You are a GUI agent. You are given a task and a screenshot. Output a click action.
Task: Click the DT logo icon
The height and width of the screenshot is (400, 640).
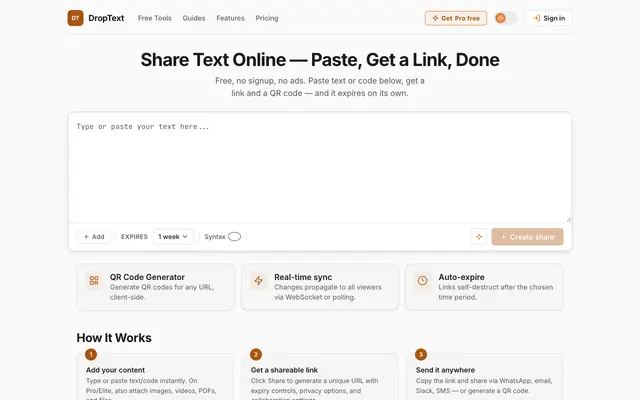pos(75,18)
